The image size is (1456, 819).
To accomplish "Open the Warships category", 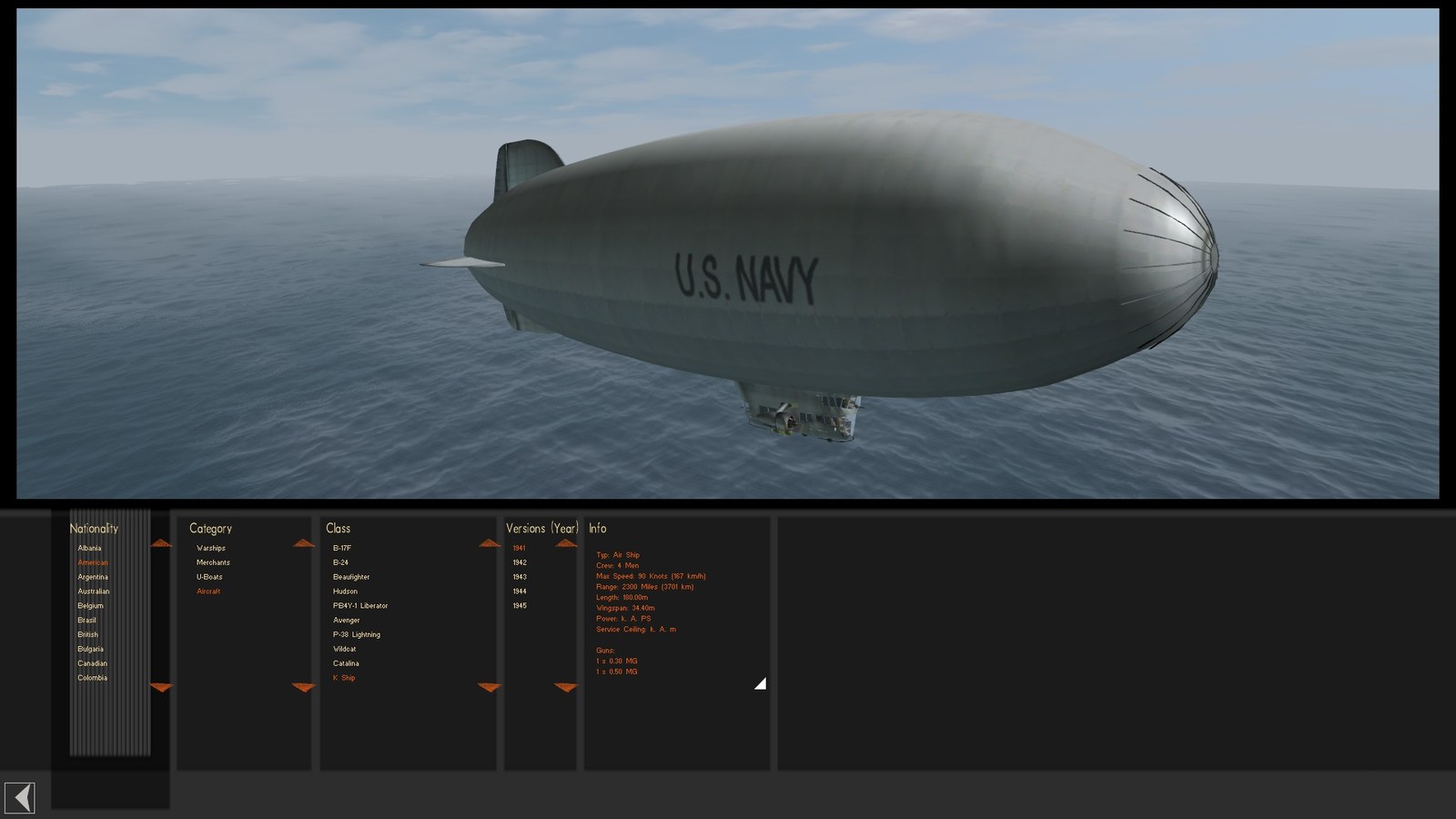I will (x=211, y=548).
